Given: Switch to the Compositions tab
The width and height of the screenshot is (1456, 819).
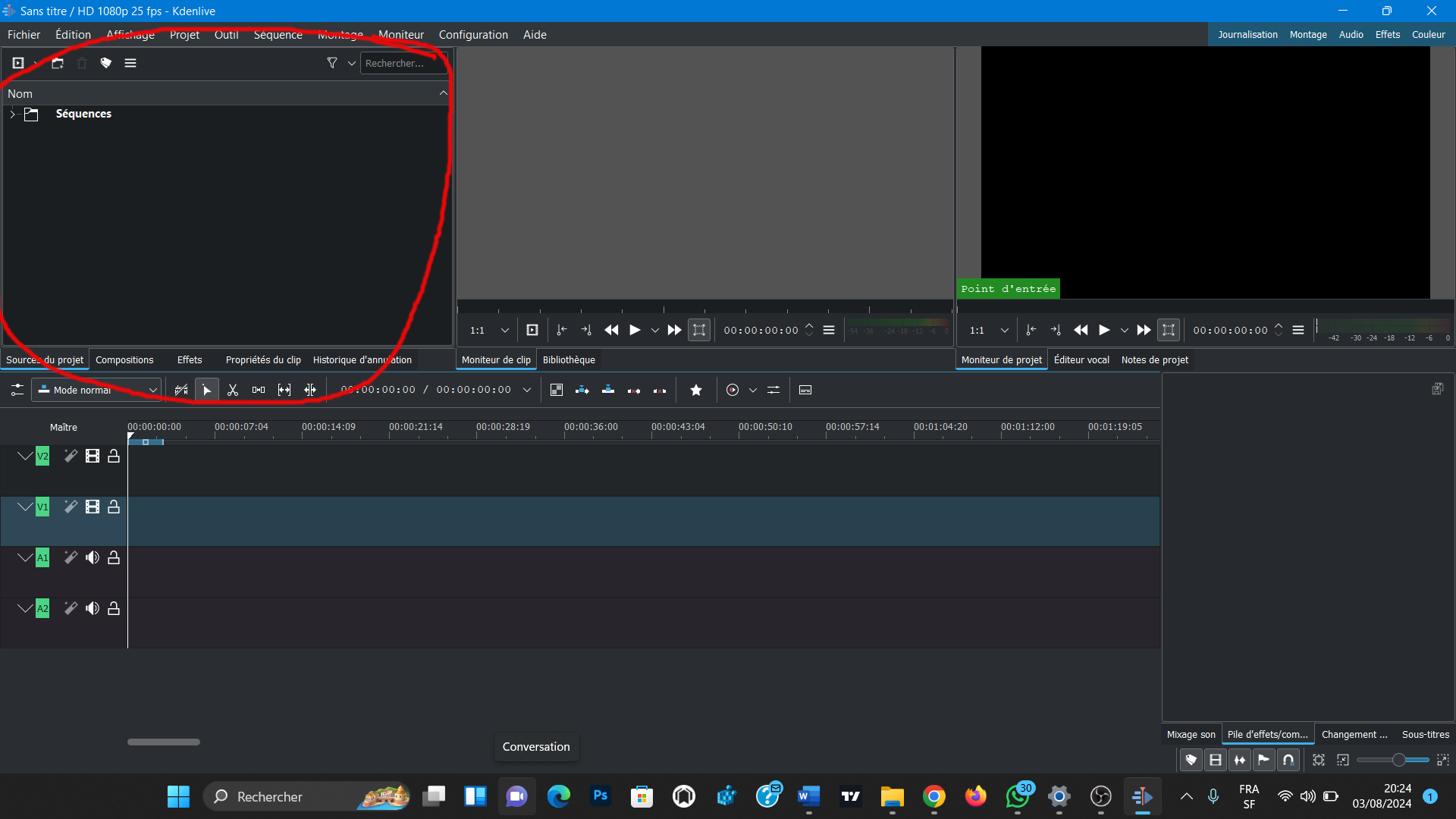Looking at the screenshot, I should 124,359.
